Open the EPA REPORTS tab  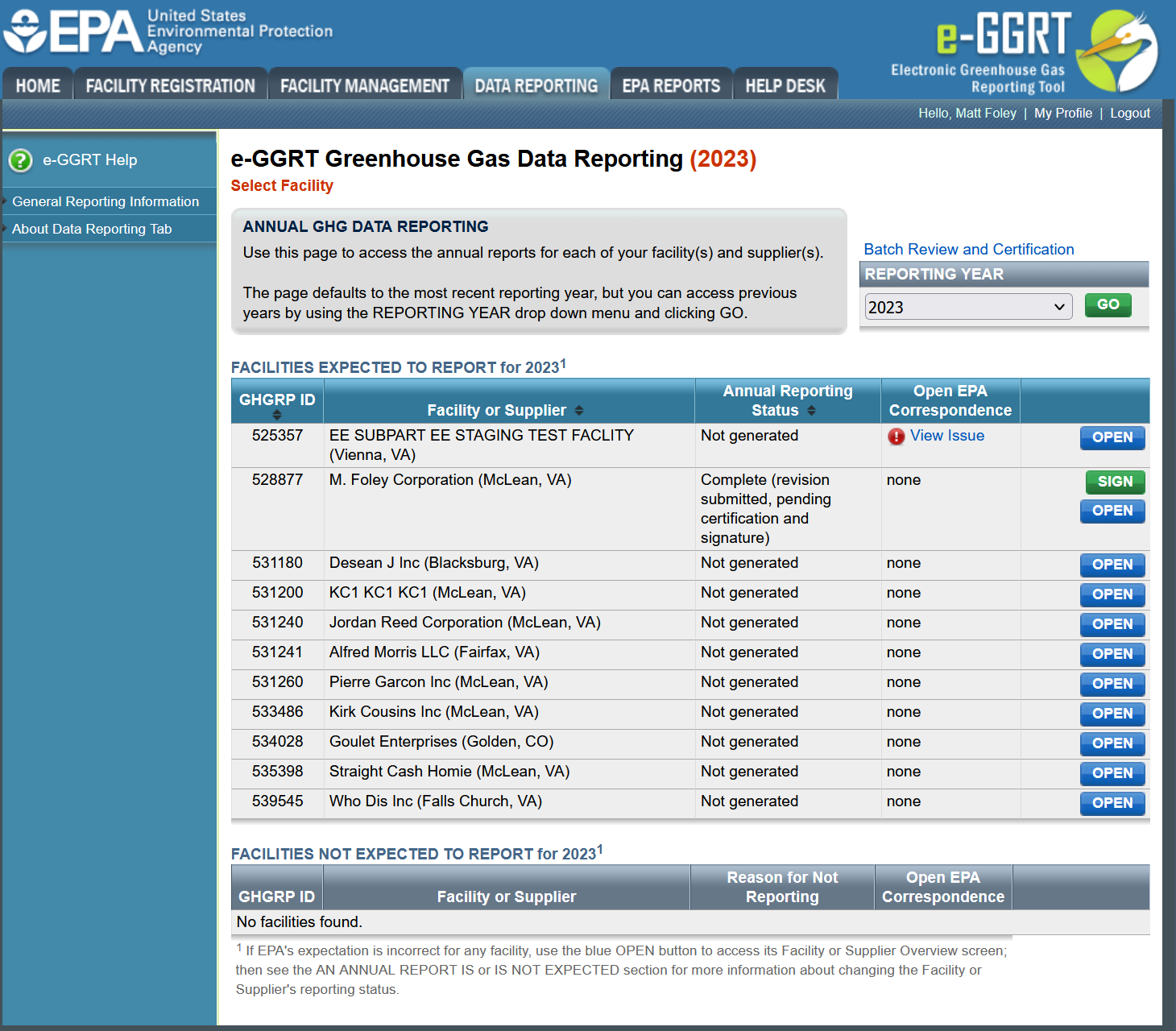click(671, 85)
